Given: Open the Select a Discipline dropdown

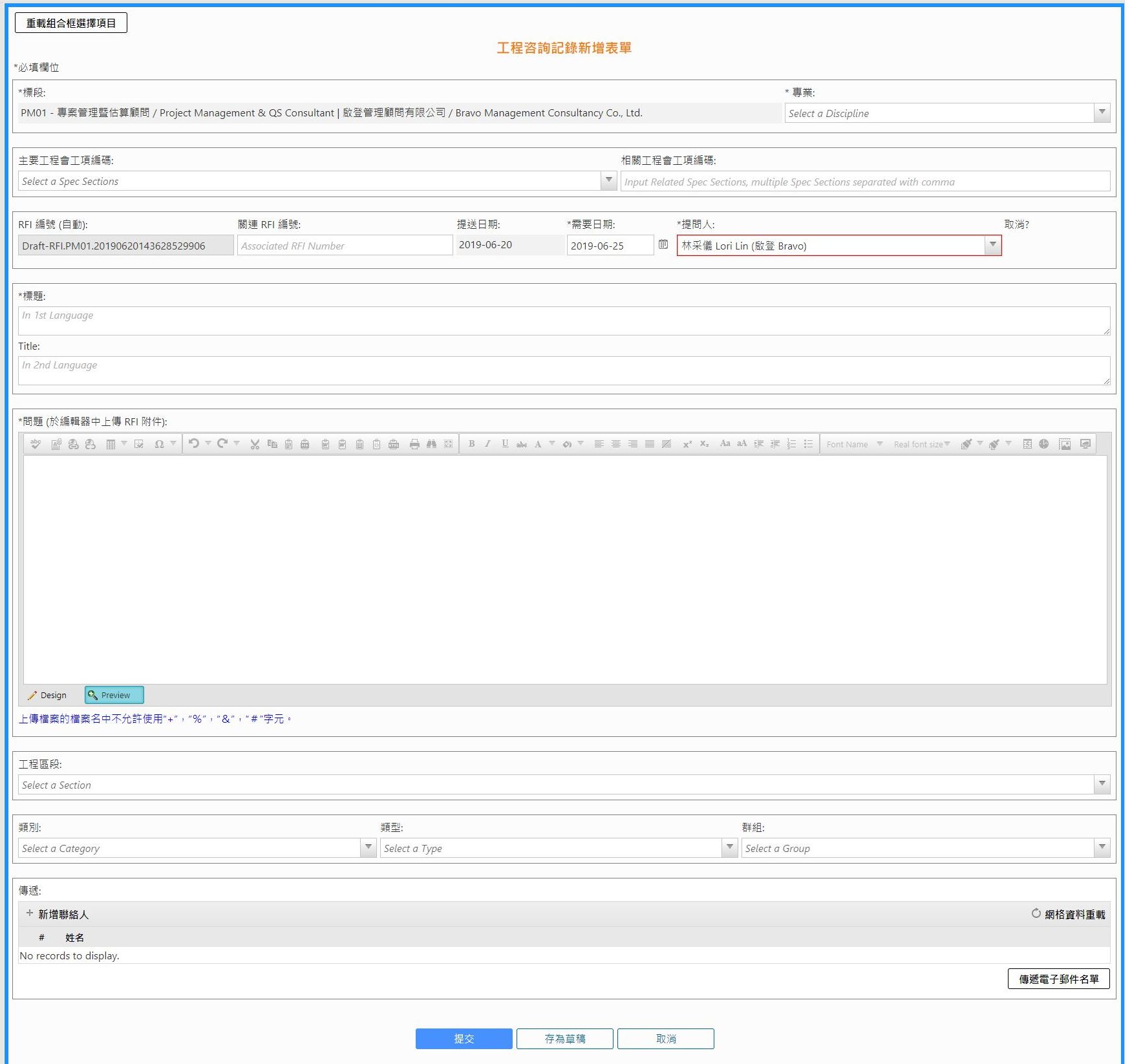Looking at the screenshot, I should (1102, 112).
